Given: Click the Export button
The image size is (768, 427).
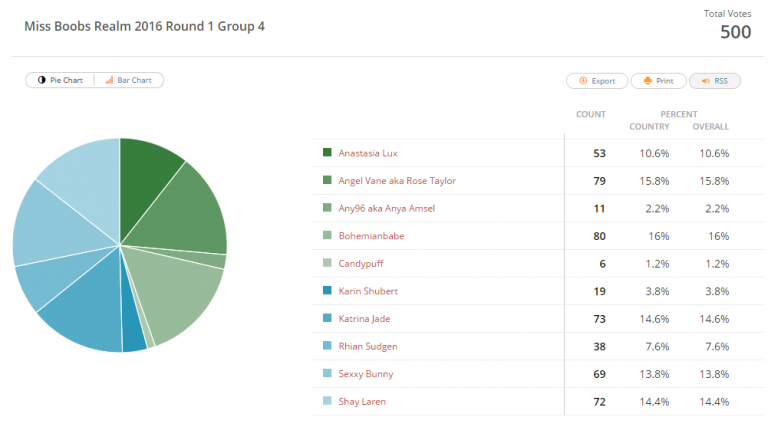Looking at the screenshot, I should coord(597,81).
